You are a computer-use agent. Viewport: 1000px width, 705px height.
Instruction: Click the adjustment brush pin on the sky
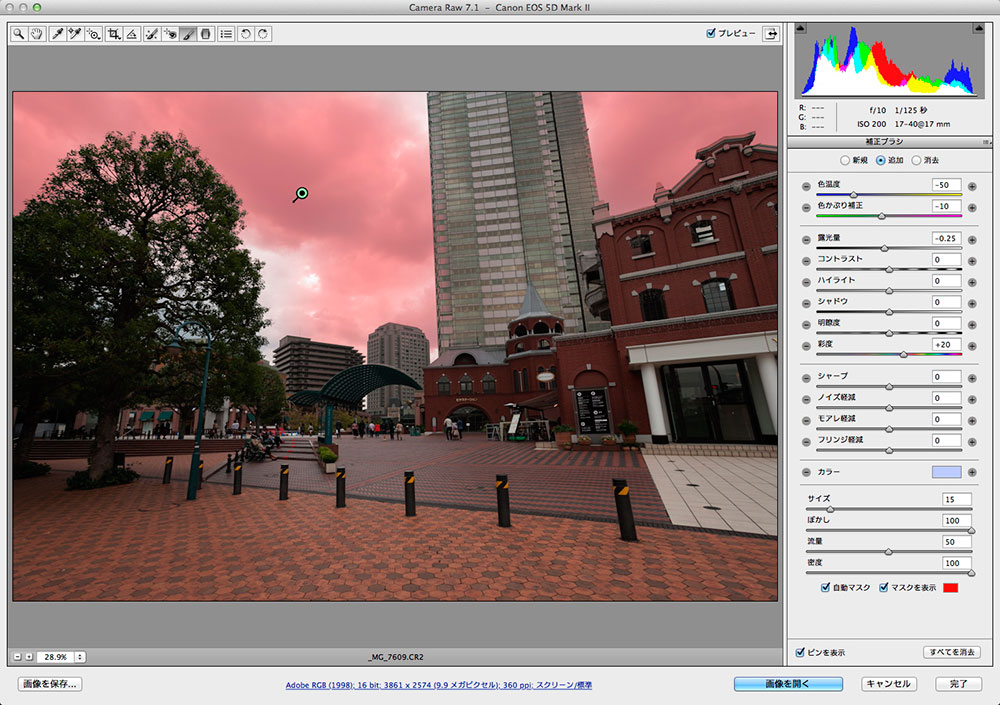point(302,193)
